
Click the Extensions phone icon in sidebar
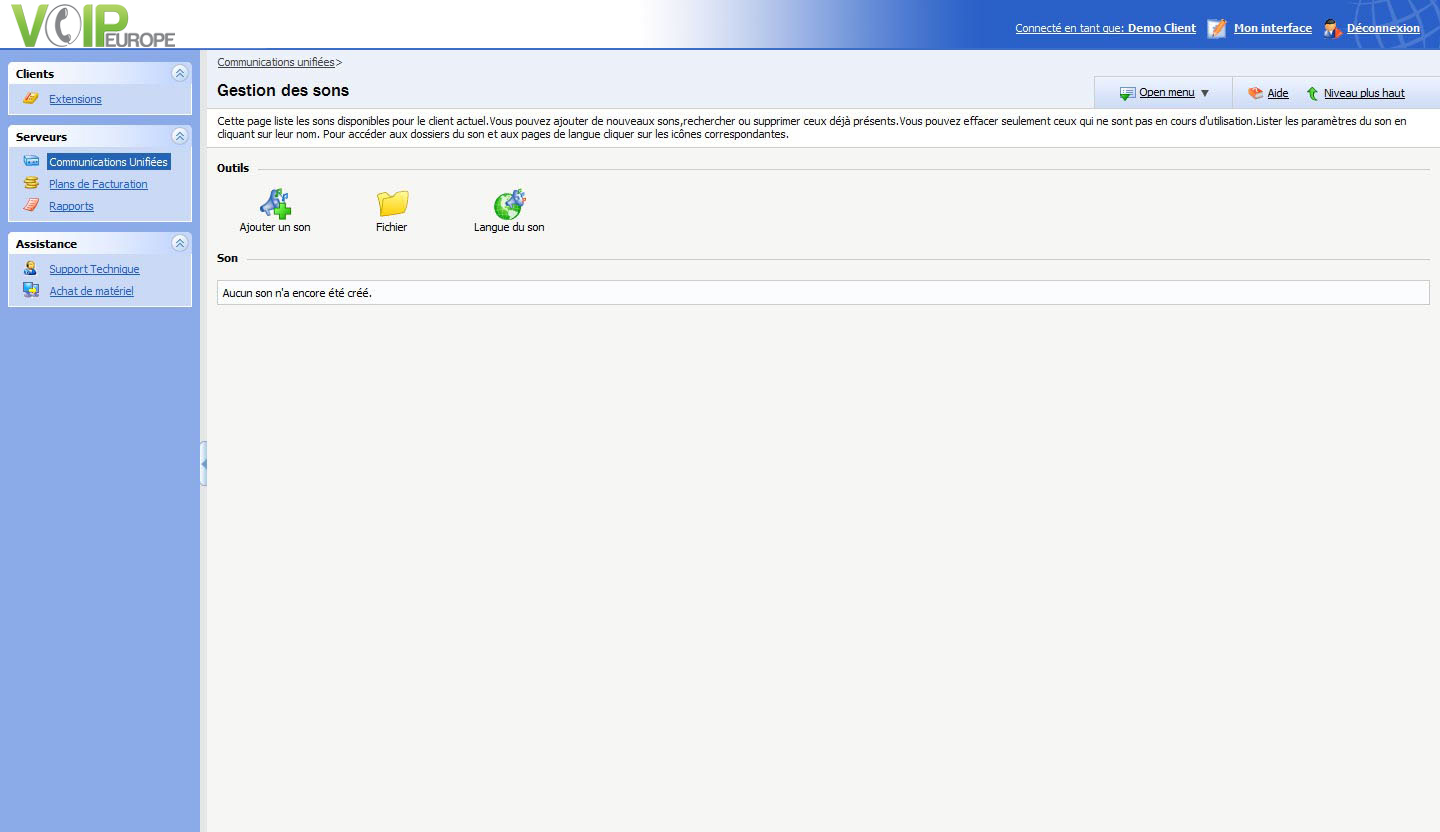pos(31,99)
